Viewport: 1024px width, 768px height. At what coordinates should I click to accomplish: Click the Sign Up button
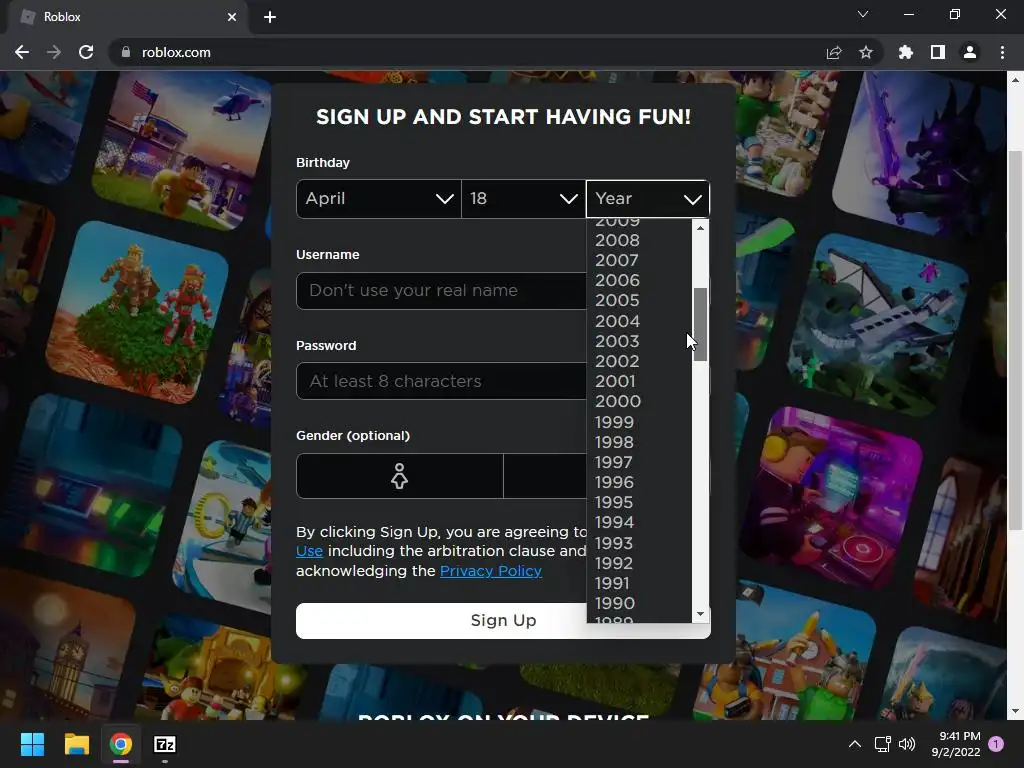504,620
